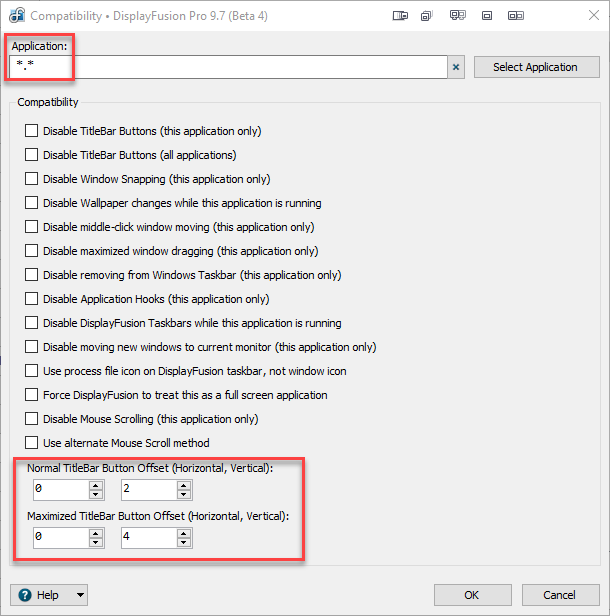The height and width of the screenshot is (616, 610).
Task: Click the first DisplayFusion titlebar button icon
Action: tap(400, 16)
